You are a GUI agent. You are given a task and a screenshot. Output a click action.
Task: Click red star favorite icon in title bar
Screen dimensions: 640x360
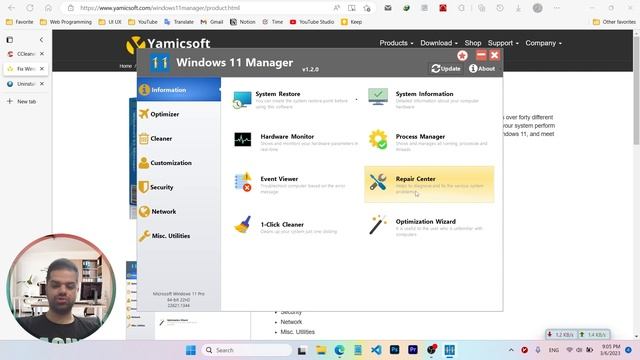462,56
